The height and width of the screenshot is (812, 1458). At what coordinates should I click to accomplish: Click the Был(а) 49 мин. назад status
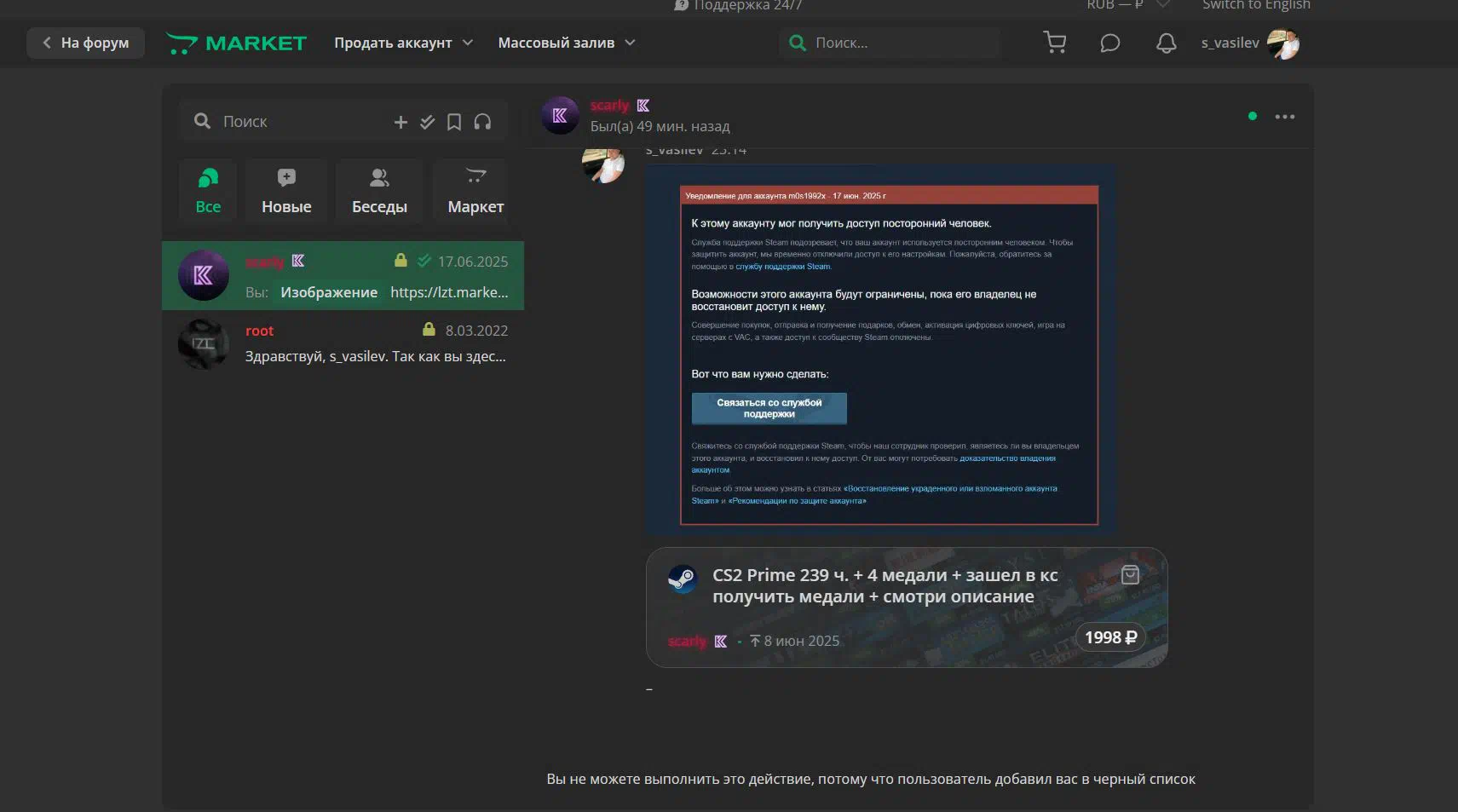[x=660, y=126]
